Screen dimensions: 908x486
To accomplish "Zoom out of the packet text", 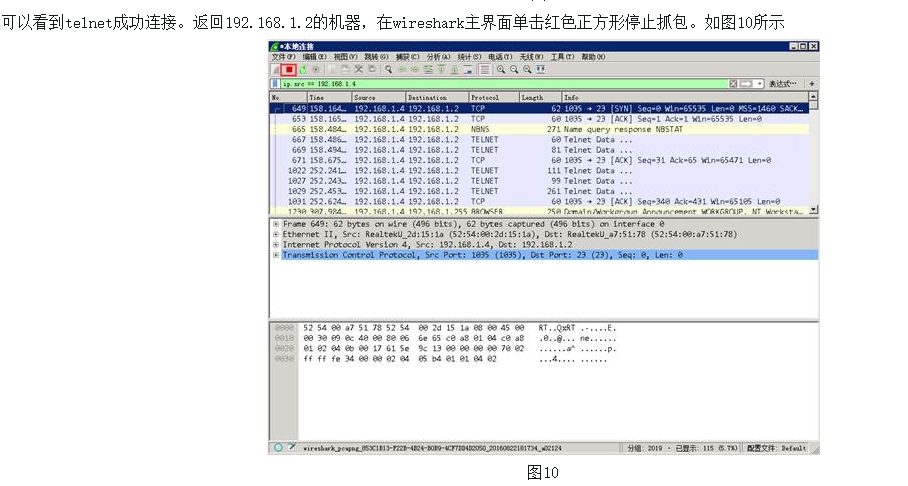I will [x=514, y=70].
